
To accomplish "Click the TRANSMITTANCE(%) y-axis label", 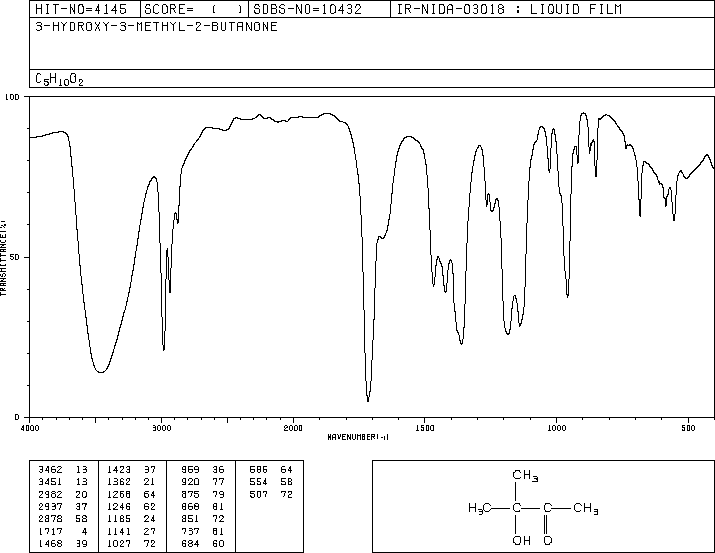I will (5, 257).
